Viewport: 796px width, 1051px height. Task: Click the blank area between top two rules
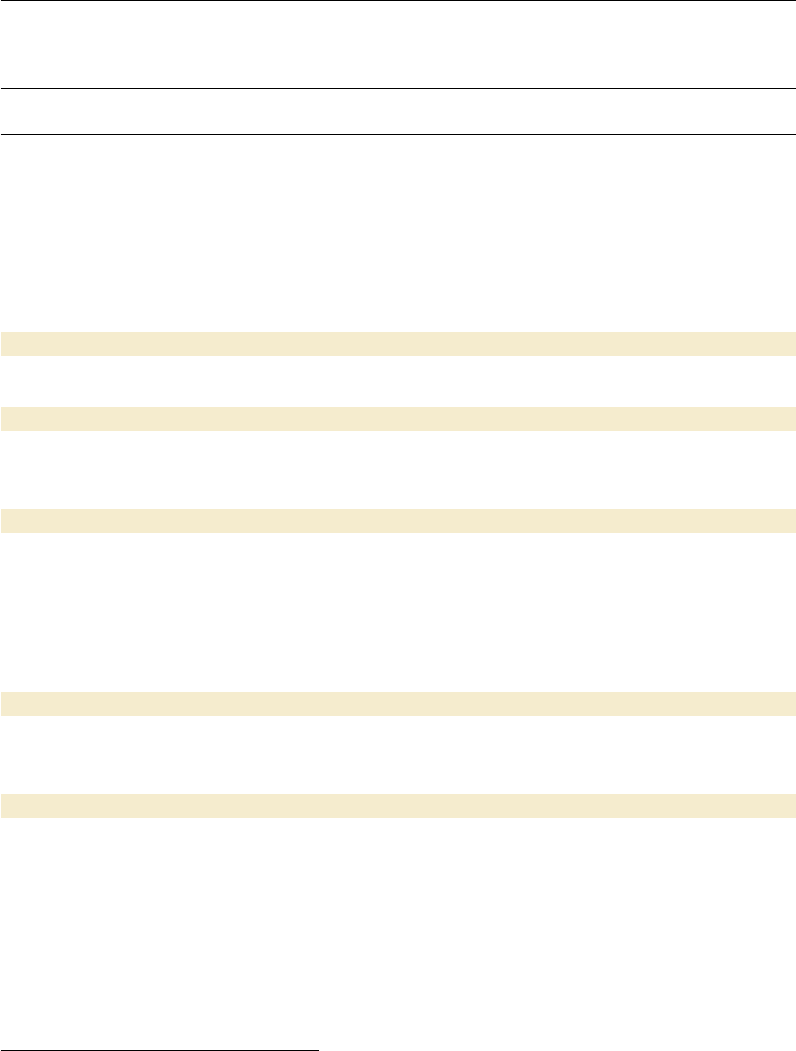(398, 45)
